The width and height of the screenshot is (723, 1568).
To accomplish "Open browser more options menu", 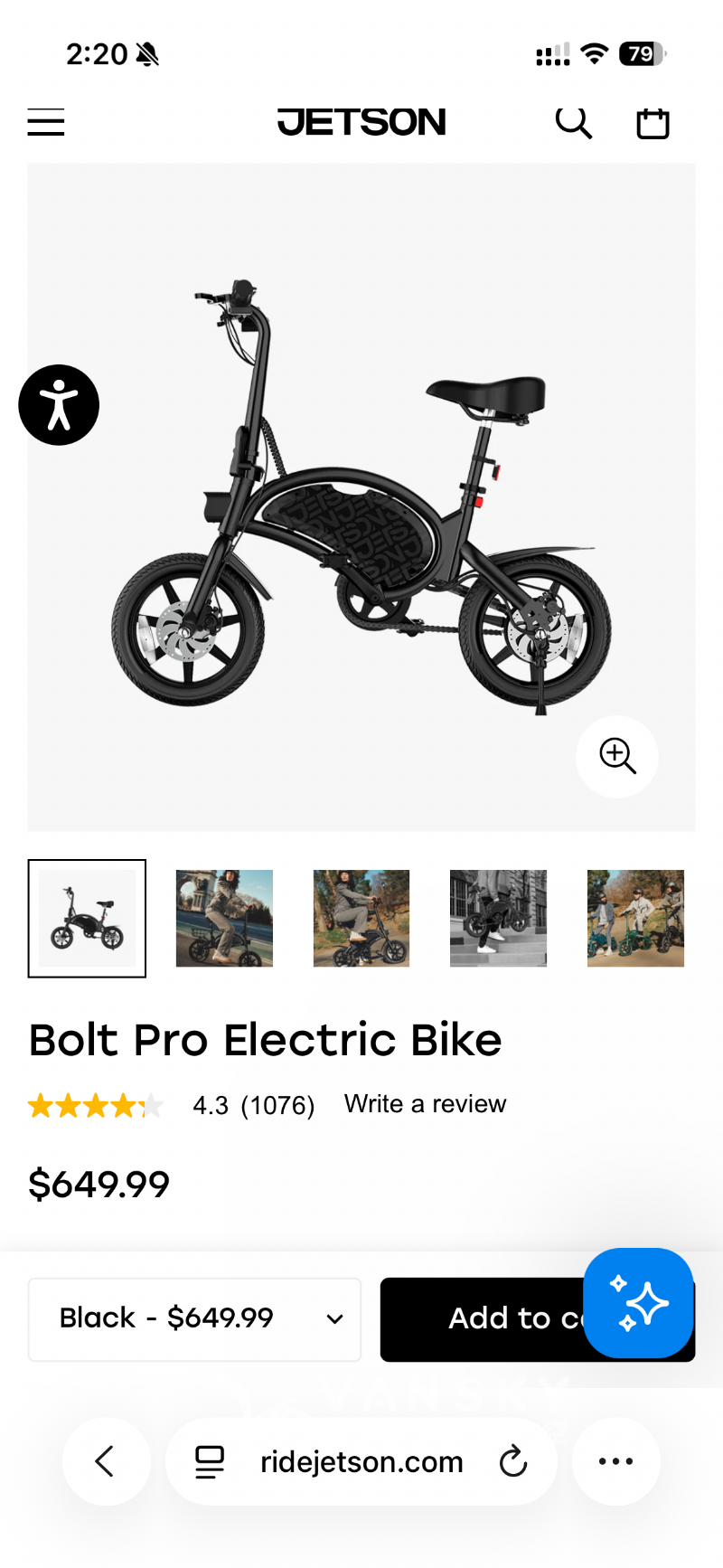I will (615, 1461).
